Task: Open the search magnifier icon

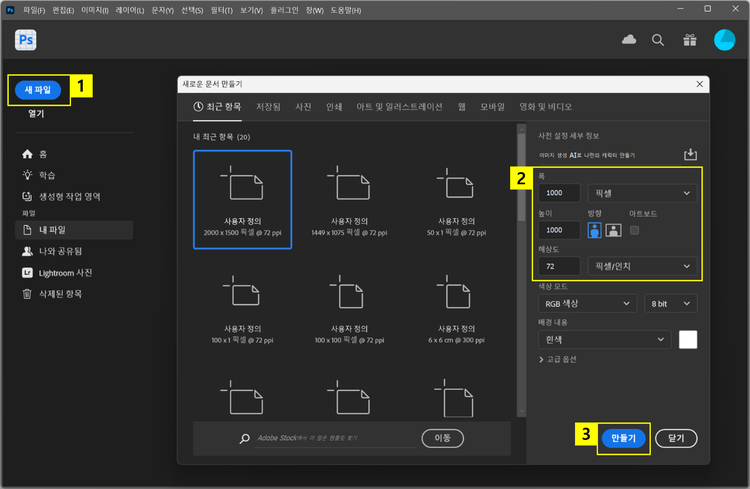Action: click(x=658, y=40)
